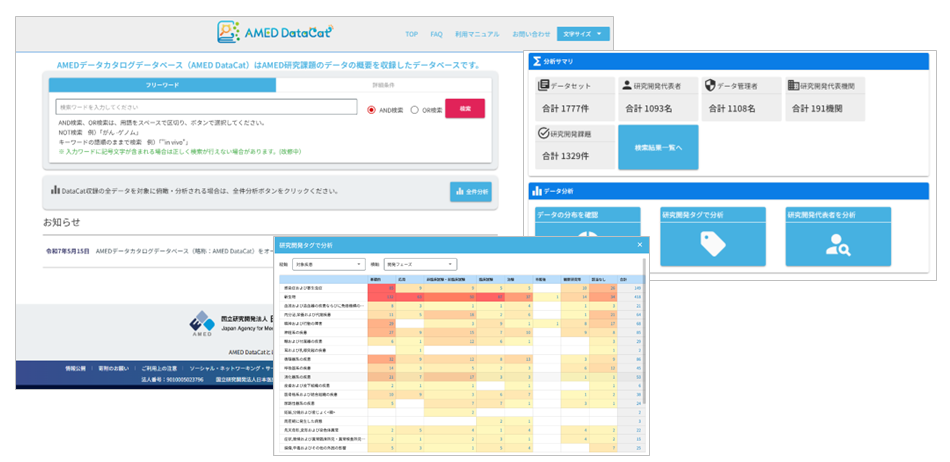Image resolution: width=950 pixels, height=462 pixels.
Task: Click the 合計 1093名 value
Action: click(x=649, y=109)
